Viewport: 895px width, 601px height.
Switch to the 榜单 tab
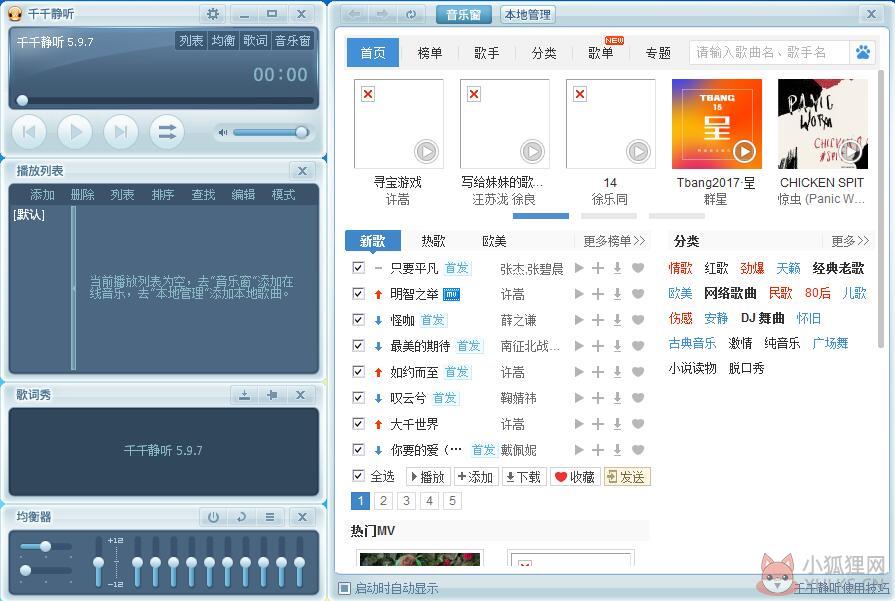click(x=430, y=53)
